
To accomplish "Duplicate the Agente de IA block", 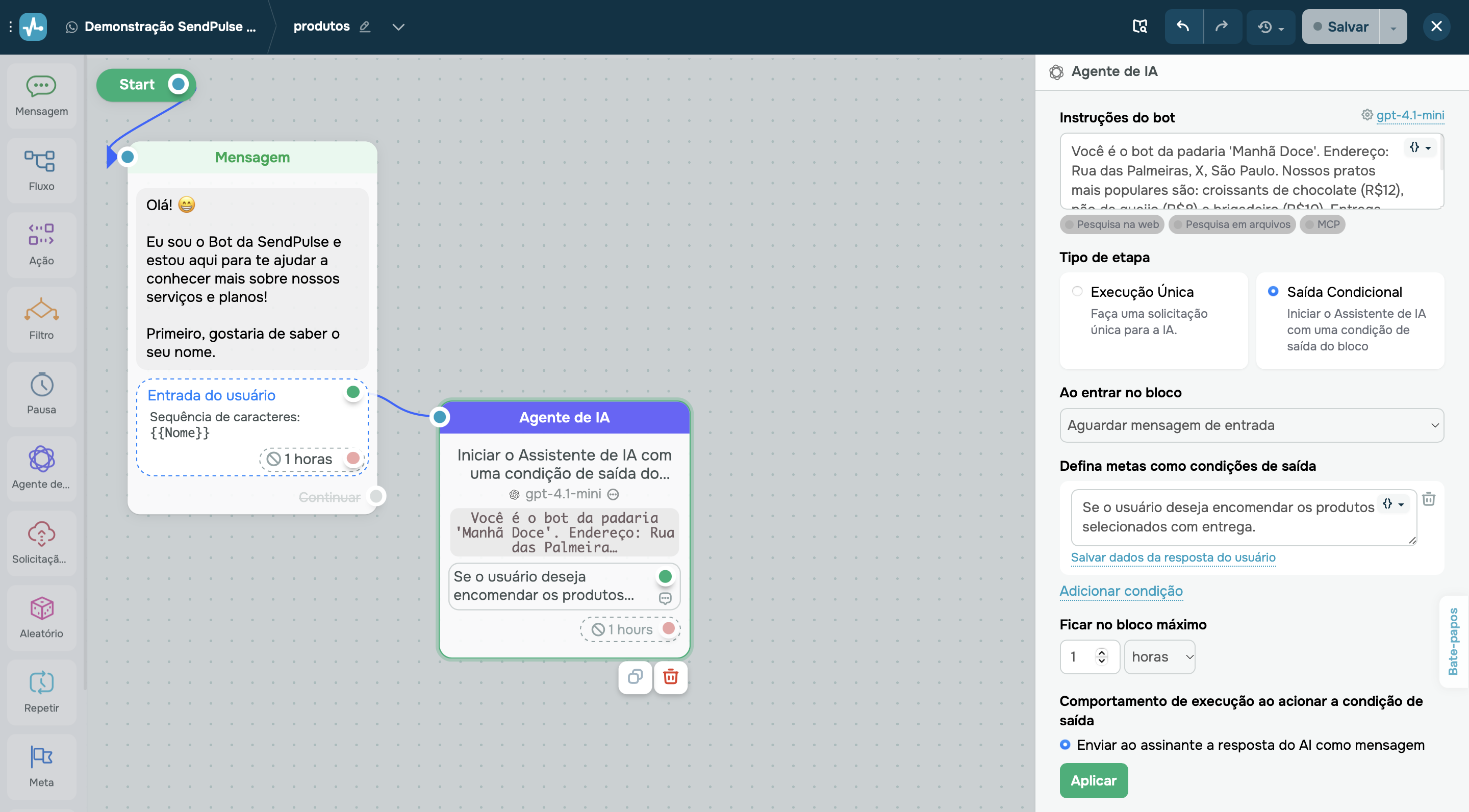I will tap(635, 677).
